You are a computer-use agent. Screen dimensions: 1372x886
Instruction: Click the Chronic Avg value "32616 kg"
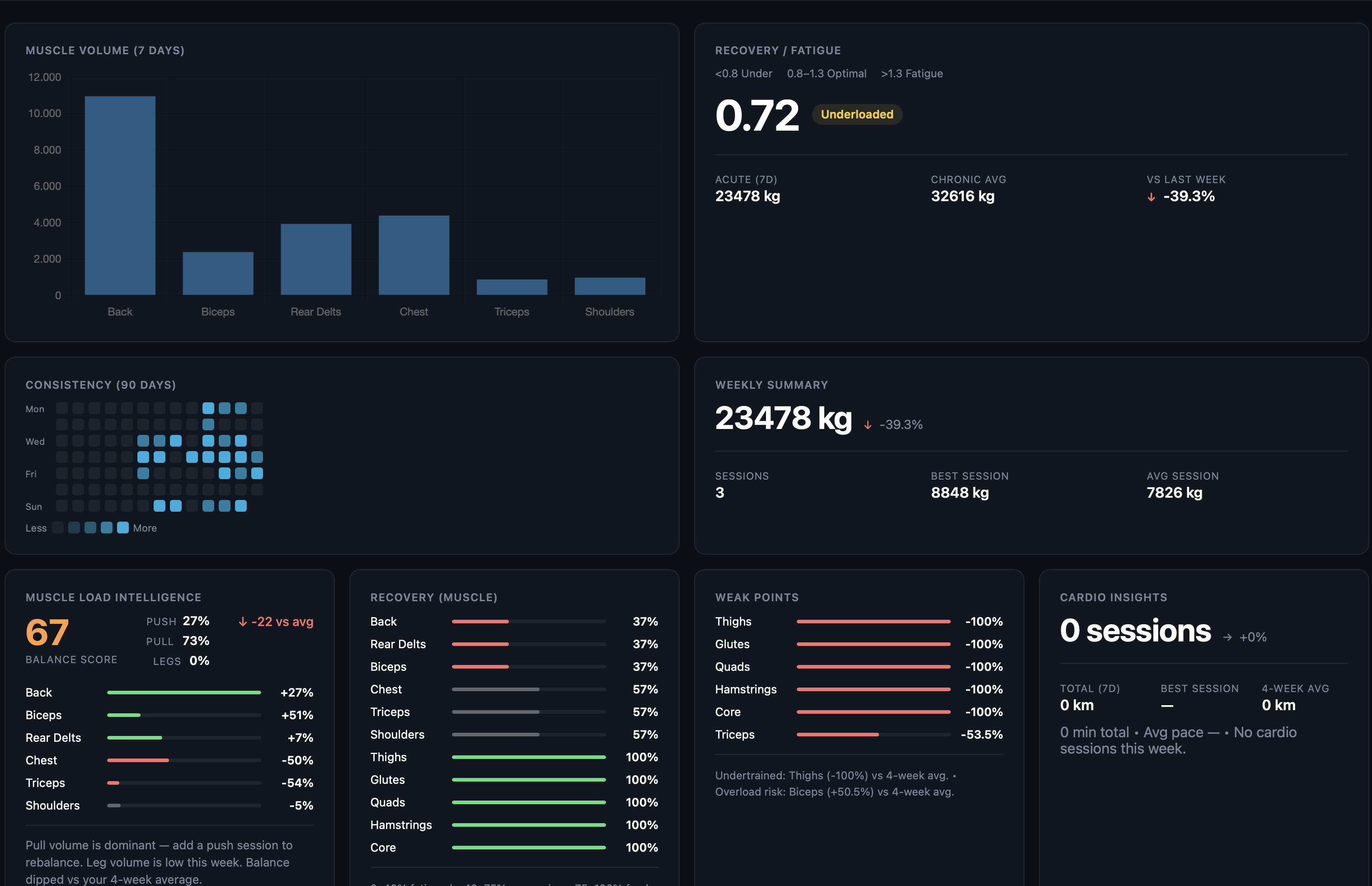[963, 196]
